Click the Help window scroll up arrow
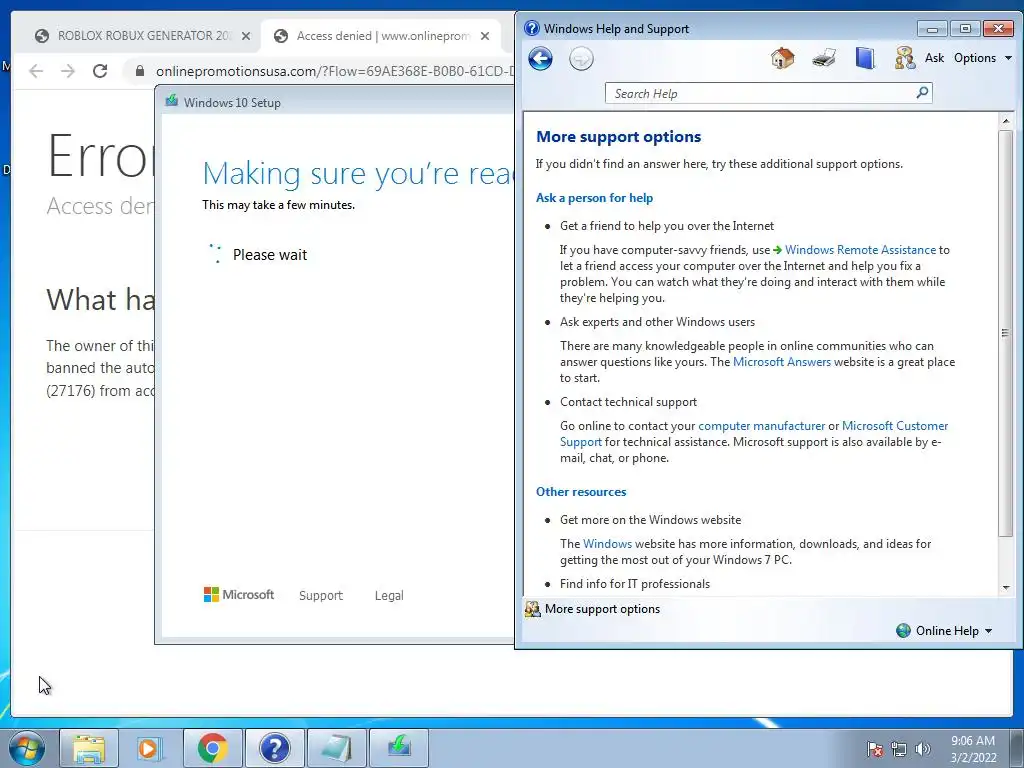 (1006, 121)
